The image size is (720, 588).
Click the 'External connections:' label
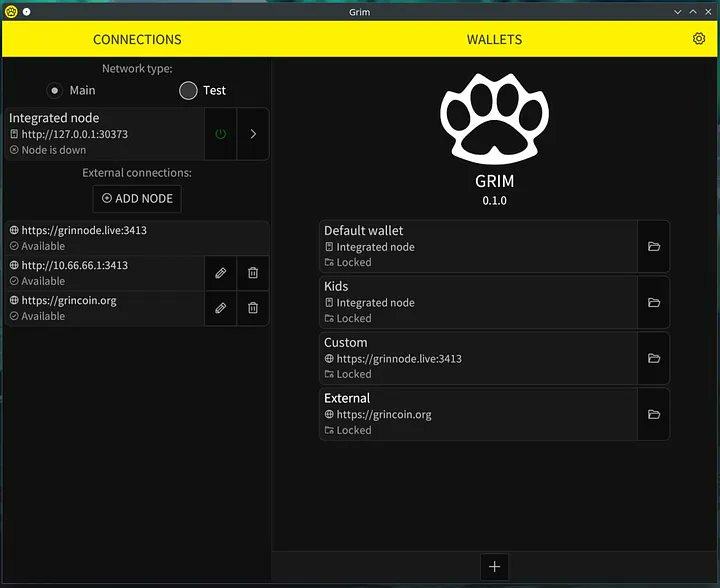pyautogui.click(x=137, y=173)
